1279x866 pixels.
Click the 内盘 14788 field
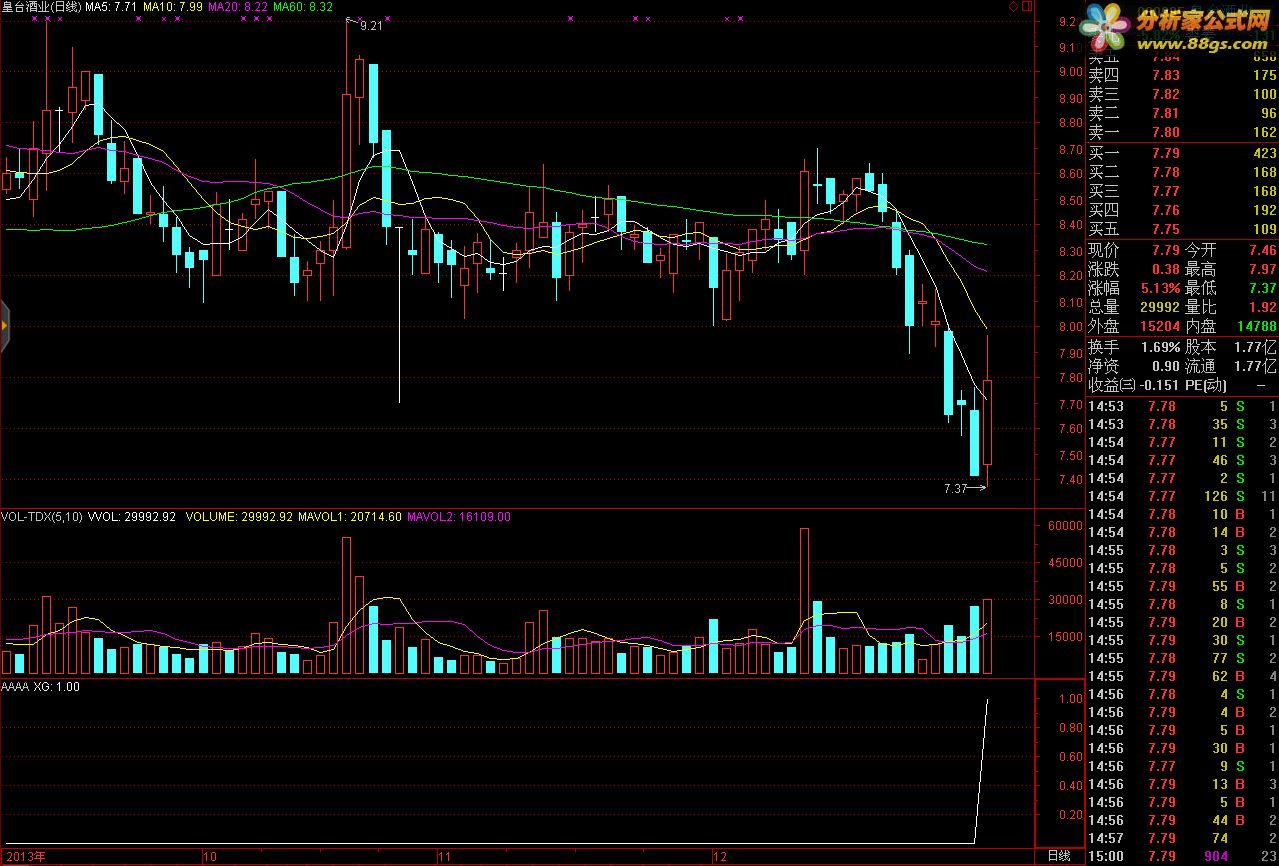click(x=1231, y=326)
